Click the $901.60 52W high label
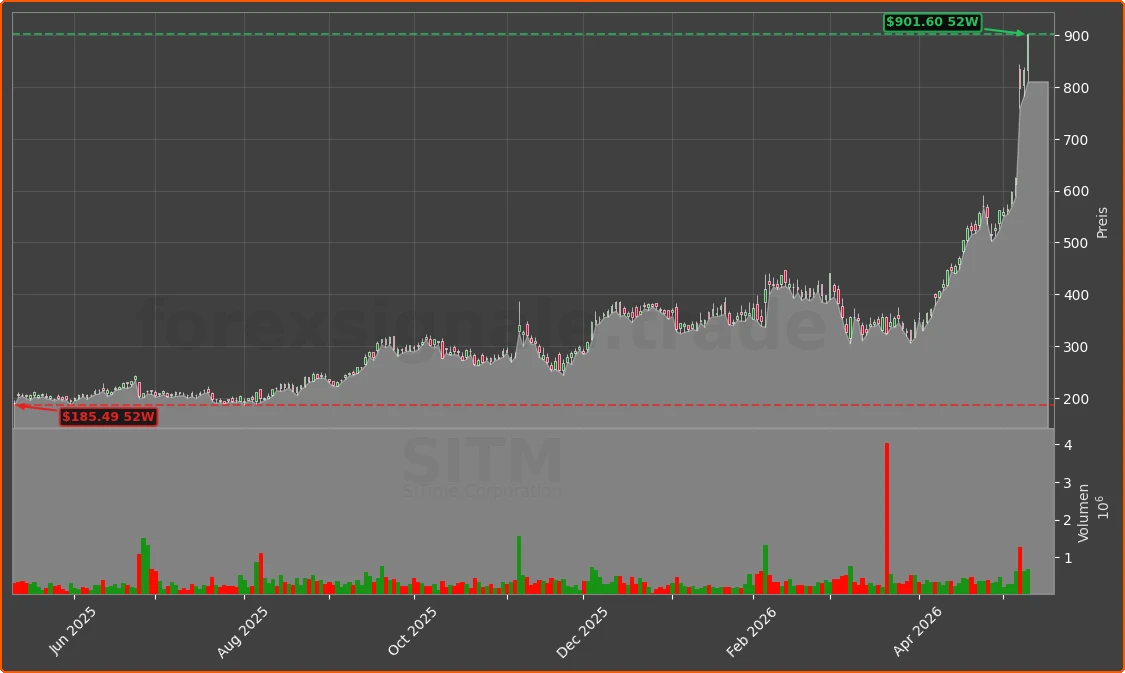The height and width of the screenshot is (673, 1125). [x=932, y=22]
